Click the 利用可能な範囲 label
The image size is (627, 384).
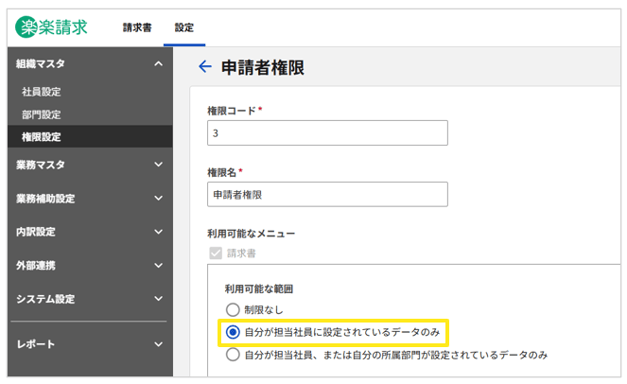pos(259,289)
